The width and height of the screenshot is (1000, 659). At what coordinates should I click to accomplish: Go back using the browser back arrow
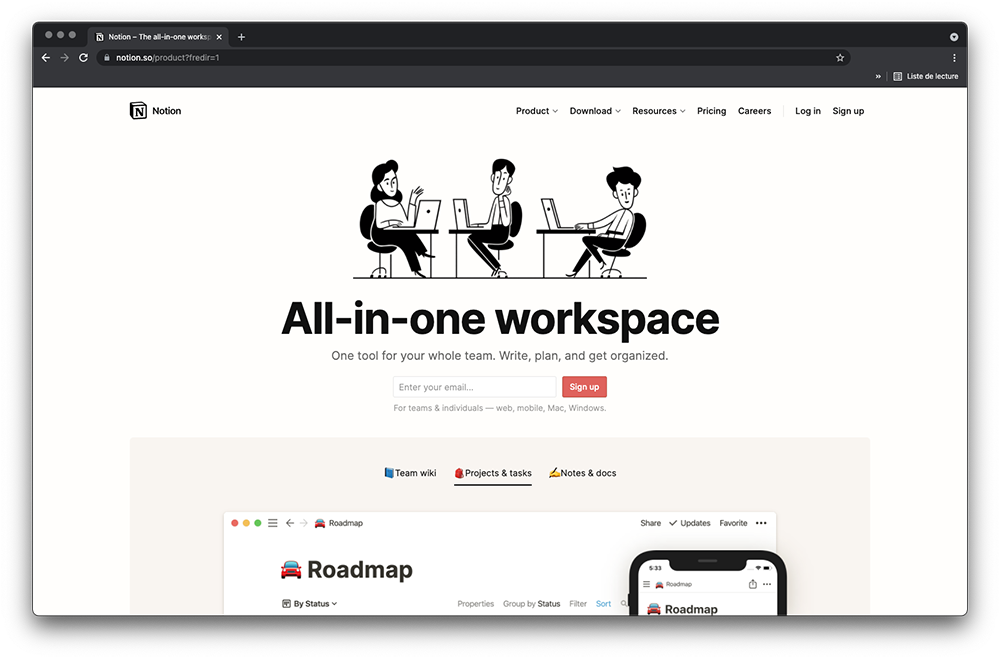tap(46, 57)
